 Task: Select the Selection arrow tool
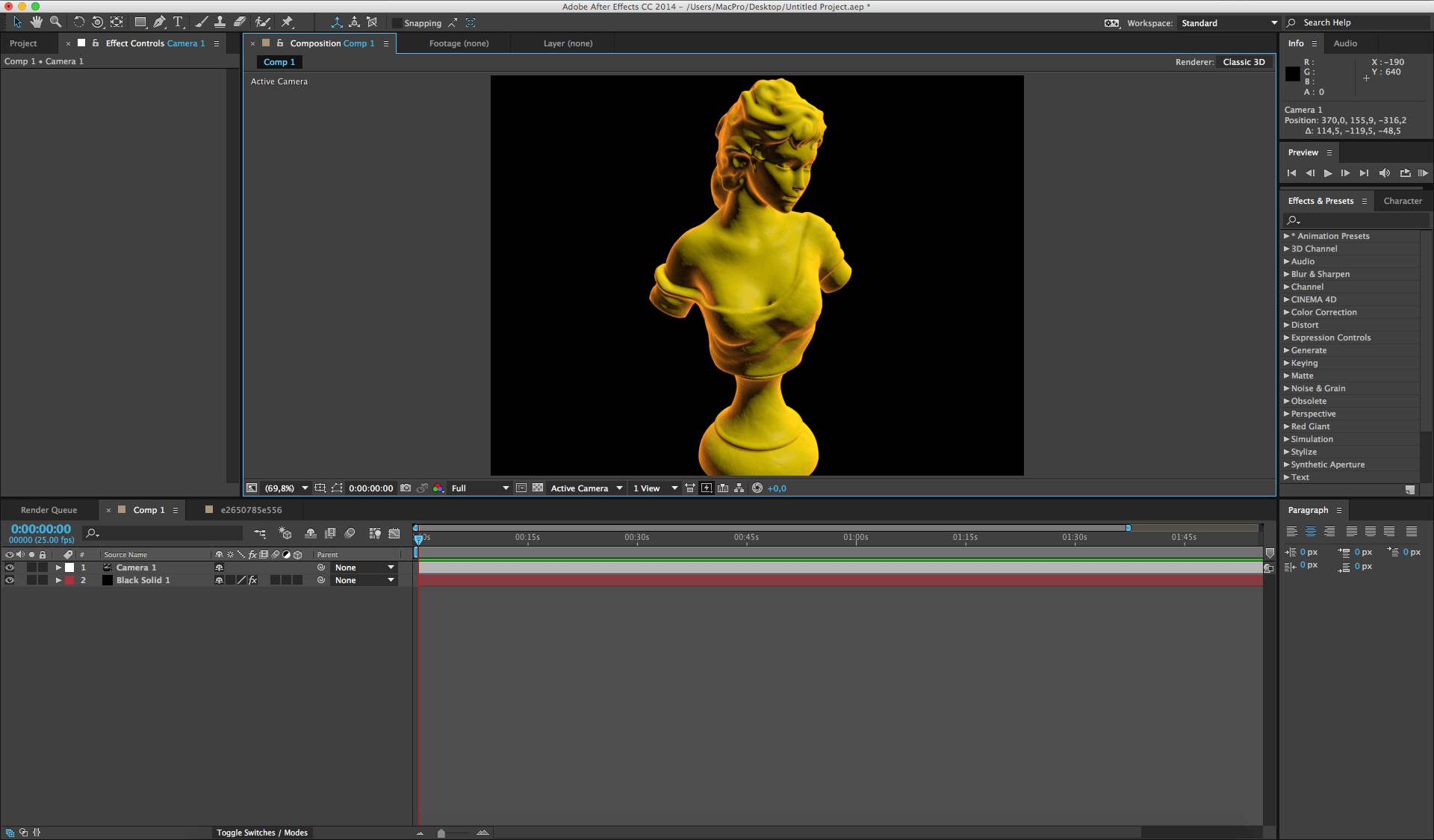18,22
